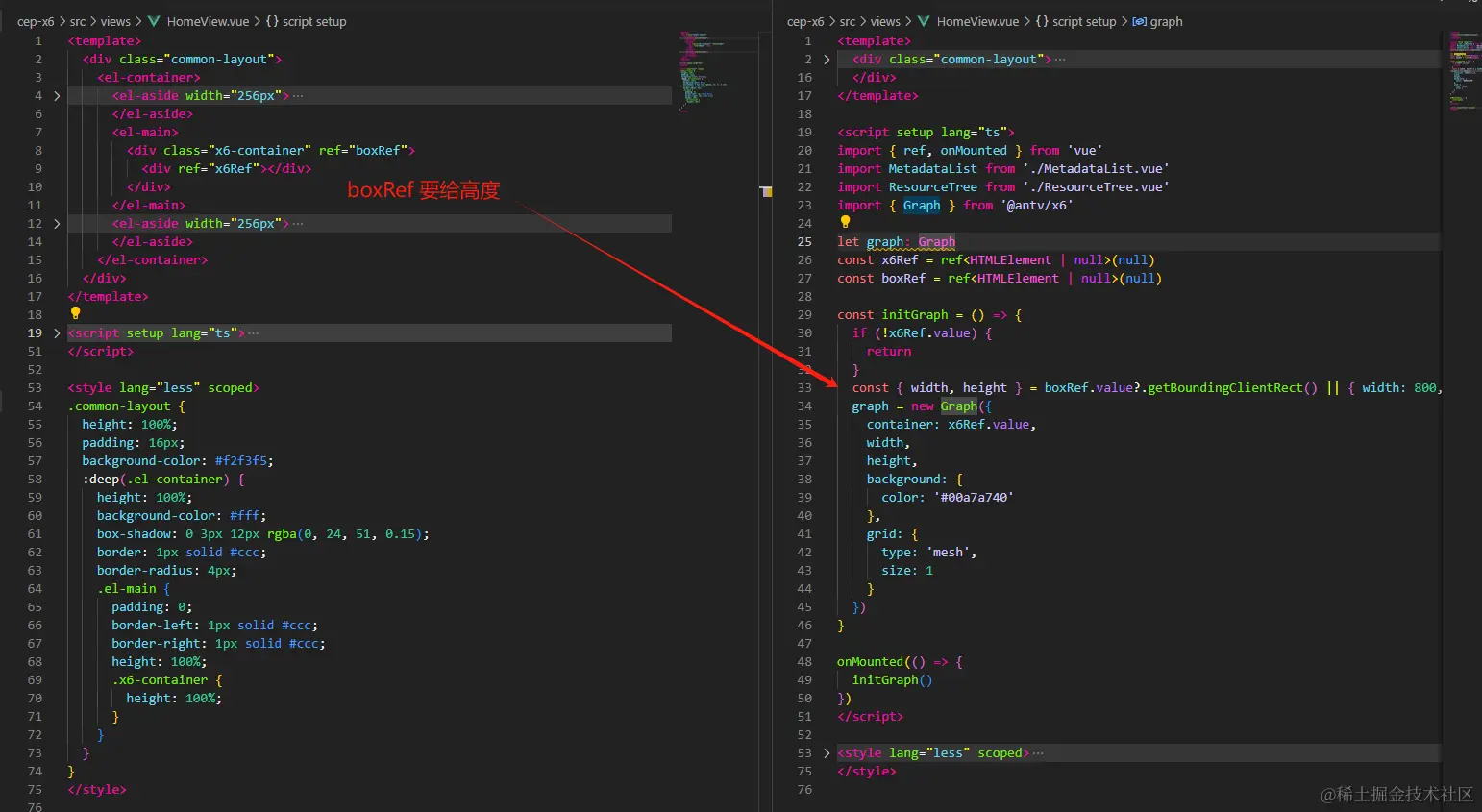This screenshot has height=812, width=1482.
Task: Click the Vue file icon in right breadcrumb
Action: pyautogui.click(x=924, y=21)
